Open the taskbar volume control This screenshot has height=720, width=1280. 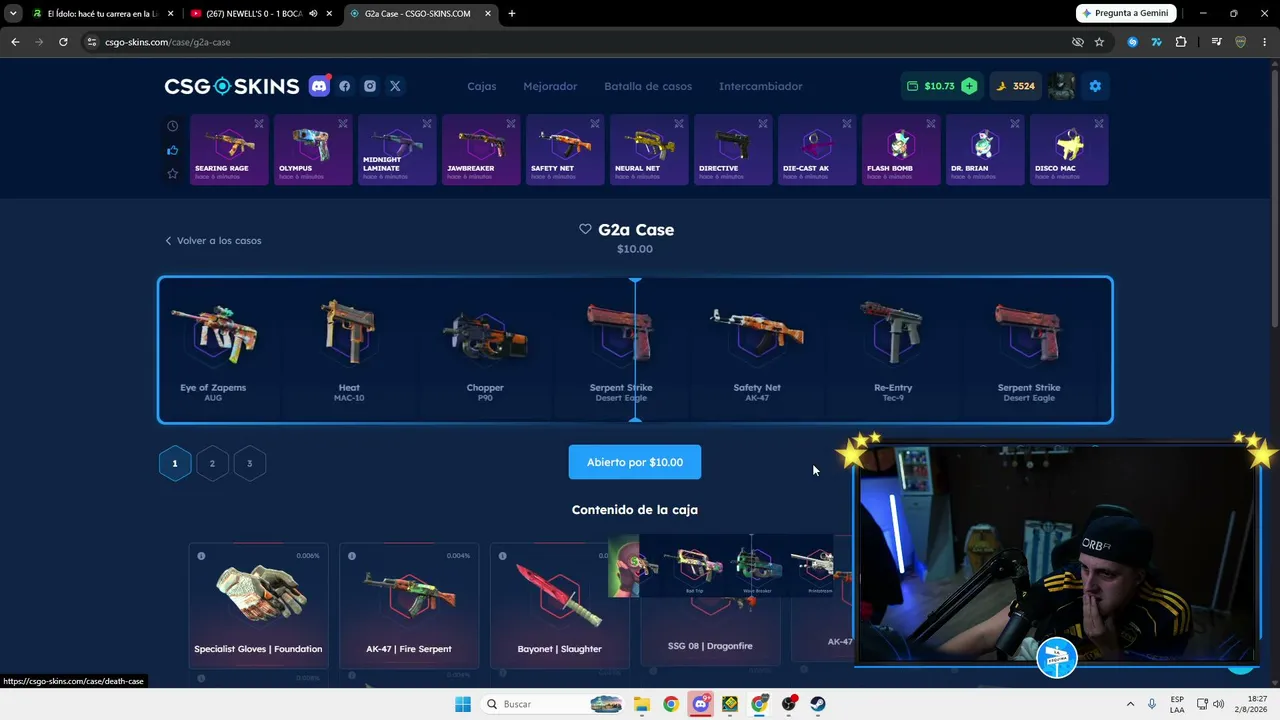[1219, 704]
